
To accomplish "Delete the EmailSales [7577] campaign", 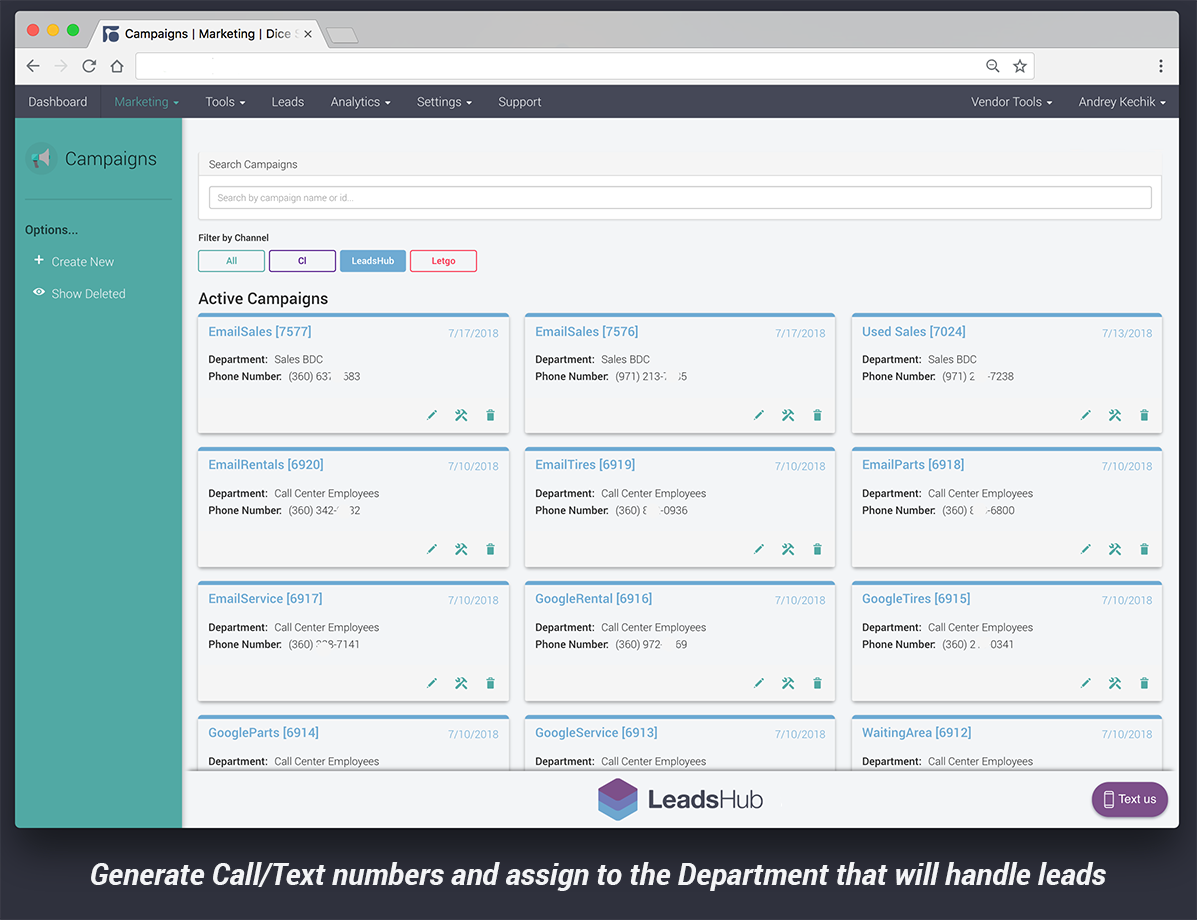I will [x=490, y=415].
